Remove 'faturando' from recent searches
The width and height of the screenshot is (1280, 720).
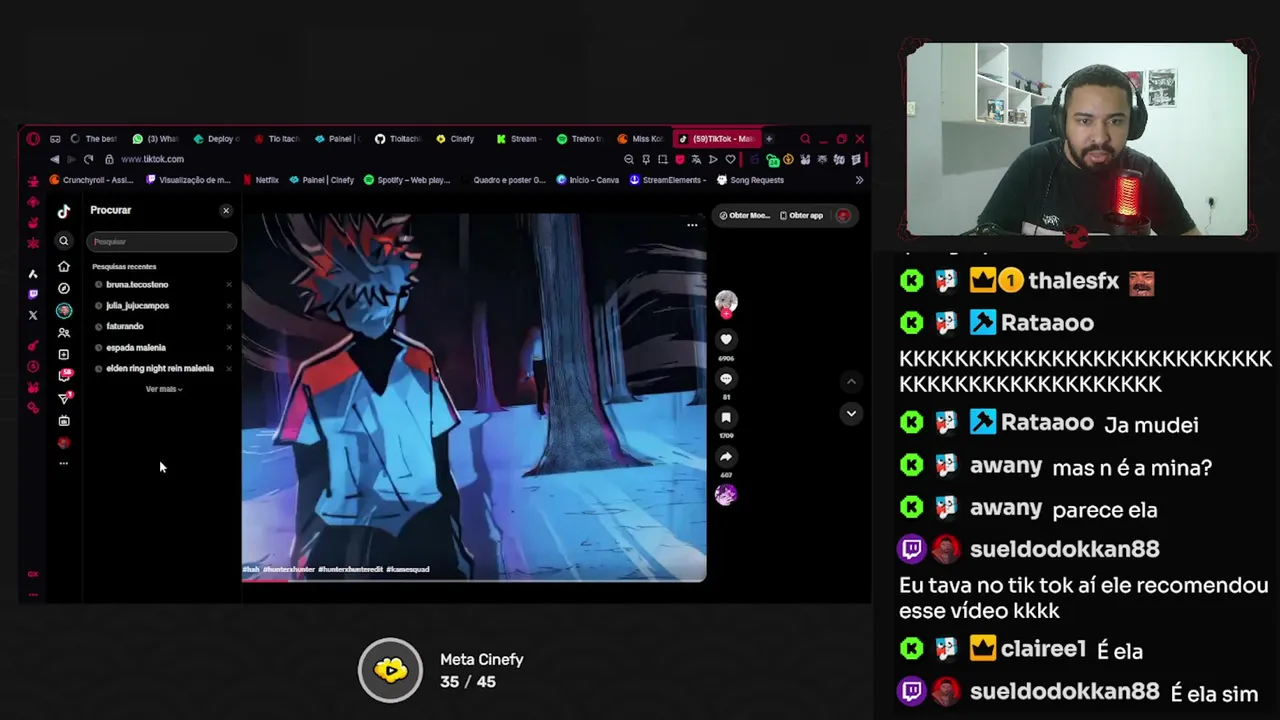(228, 327)
